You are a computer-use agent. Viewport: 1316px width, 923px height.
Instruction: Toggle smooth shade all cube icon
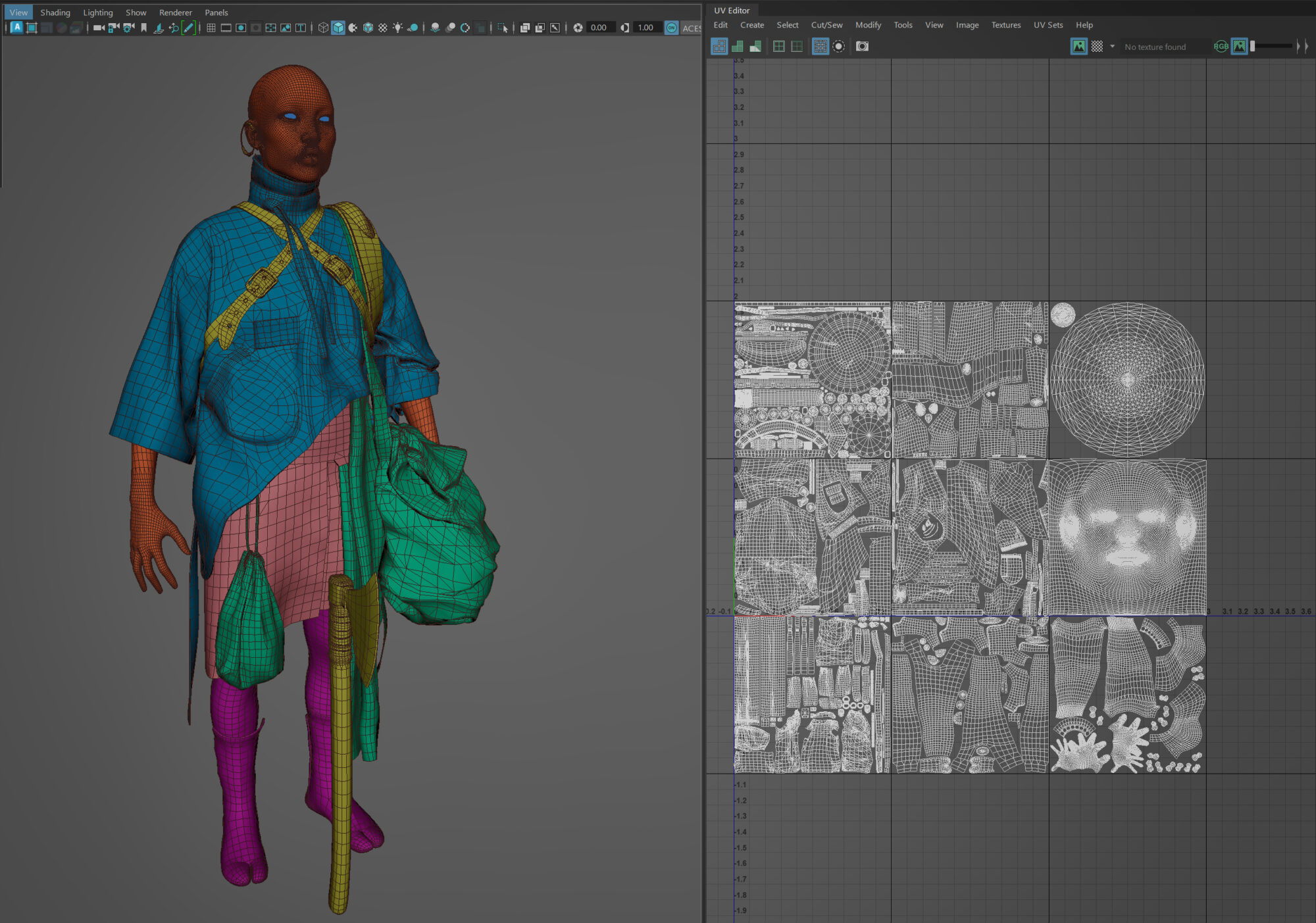pyautogui.click(x=338, y=28)
